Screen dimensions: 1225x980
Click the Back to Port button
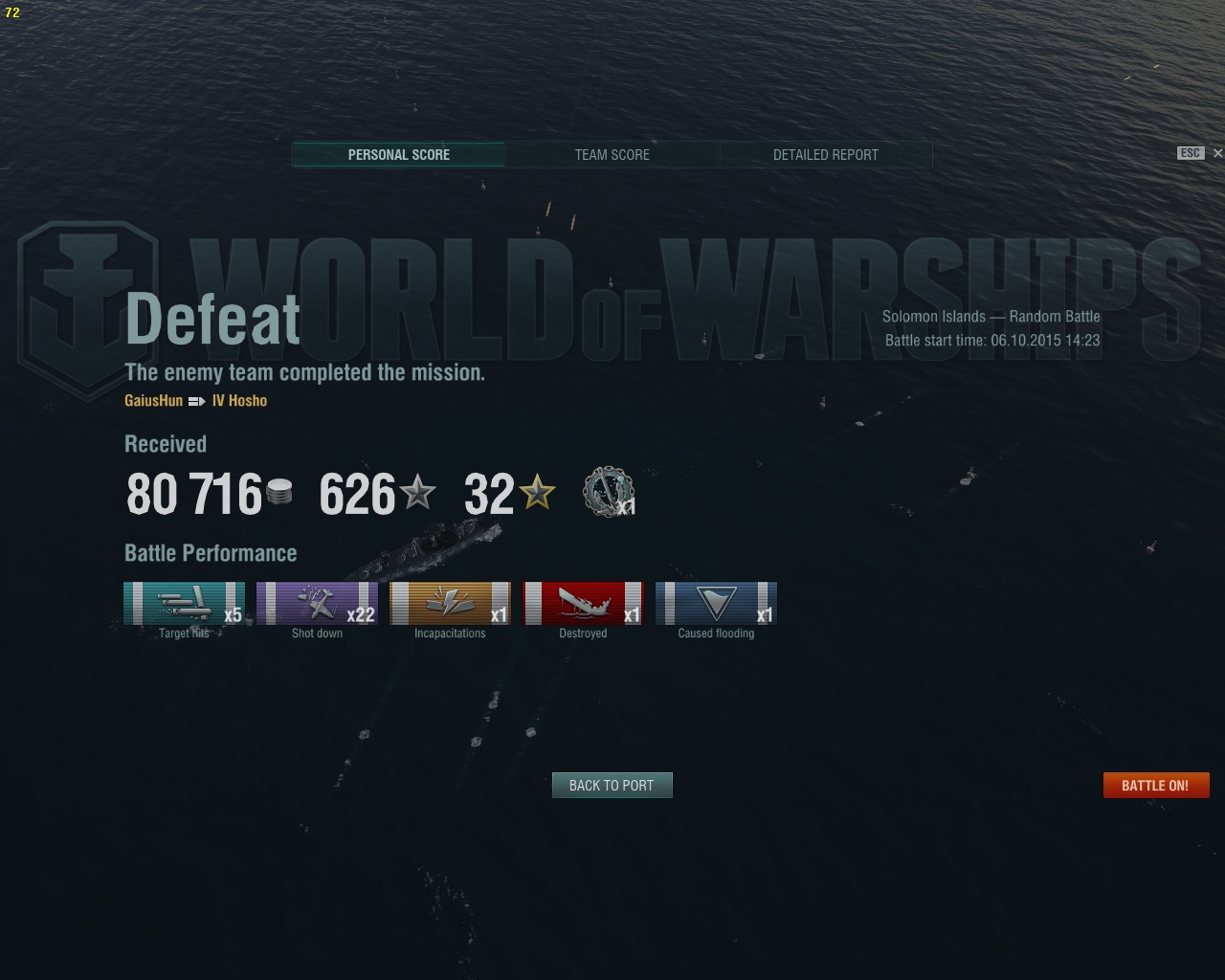point(612,785)
